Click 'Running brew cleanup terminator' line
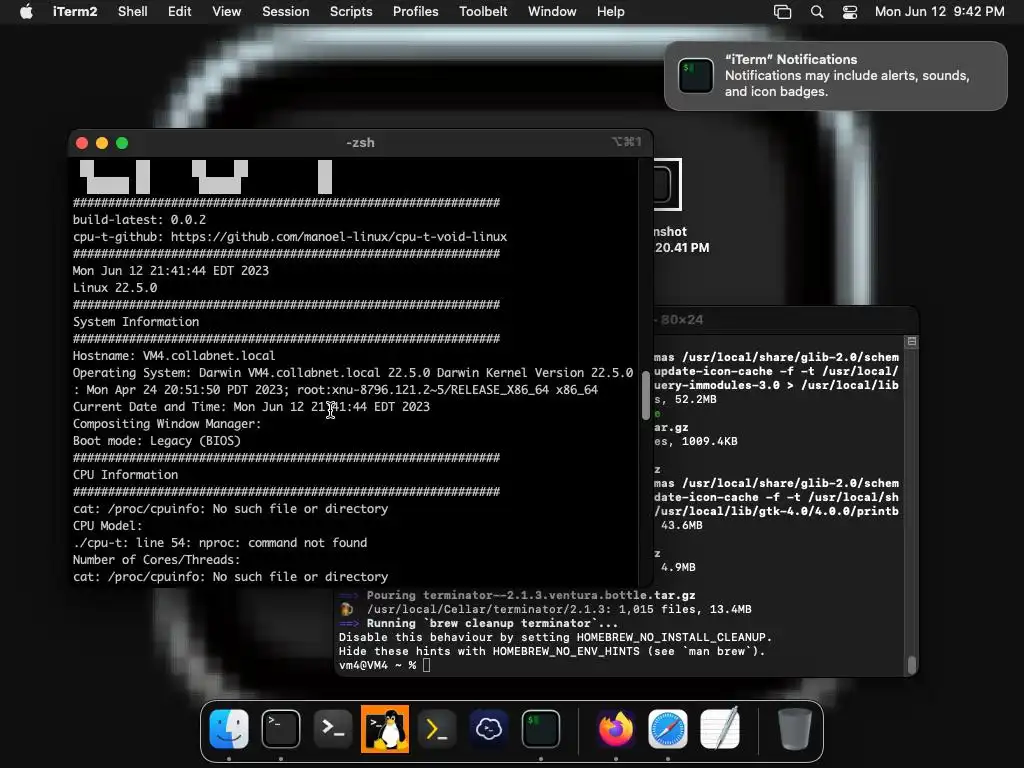The height and width of the screenshot is (768, 1024). 479,624
